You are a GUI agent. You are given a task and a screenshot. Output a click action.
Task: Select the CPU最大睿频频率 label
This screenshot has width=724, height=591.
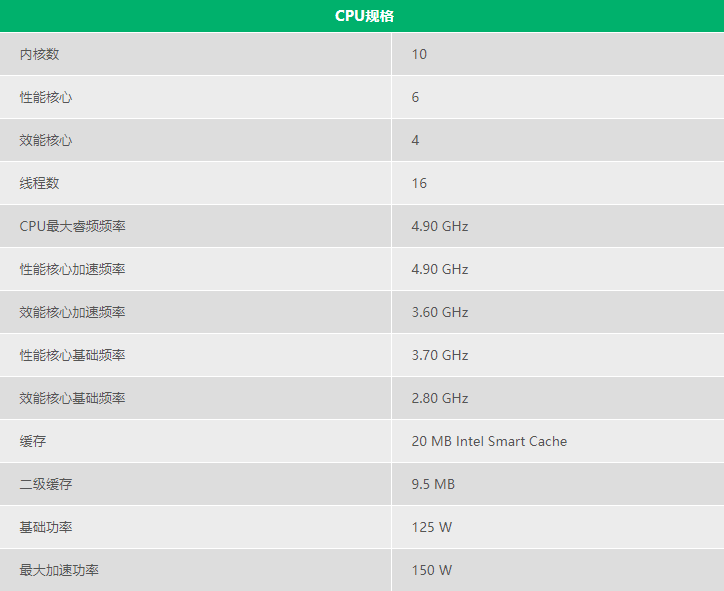(72, 226)
